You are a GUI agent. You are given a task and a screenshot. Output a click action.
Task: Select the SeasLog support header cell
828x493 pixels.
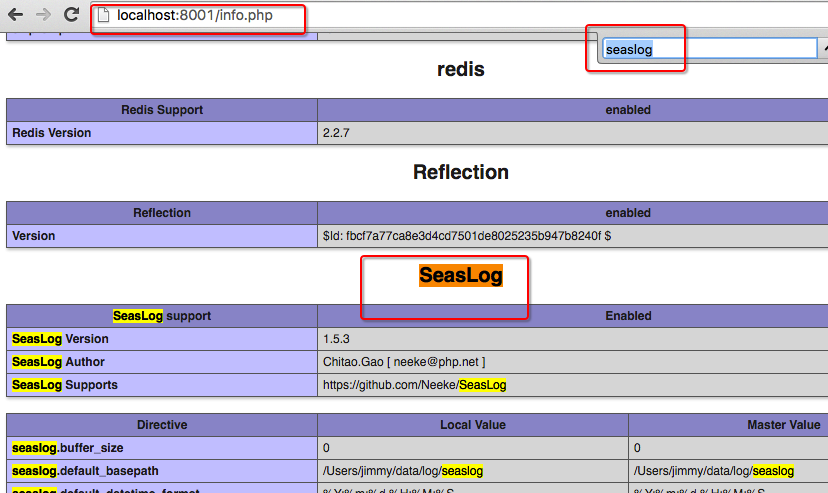coord(162,316)
